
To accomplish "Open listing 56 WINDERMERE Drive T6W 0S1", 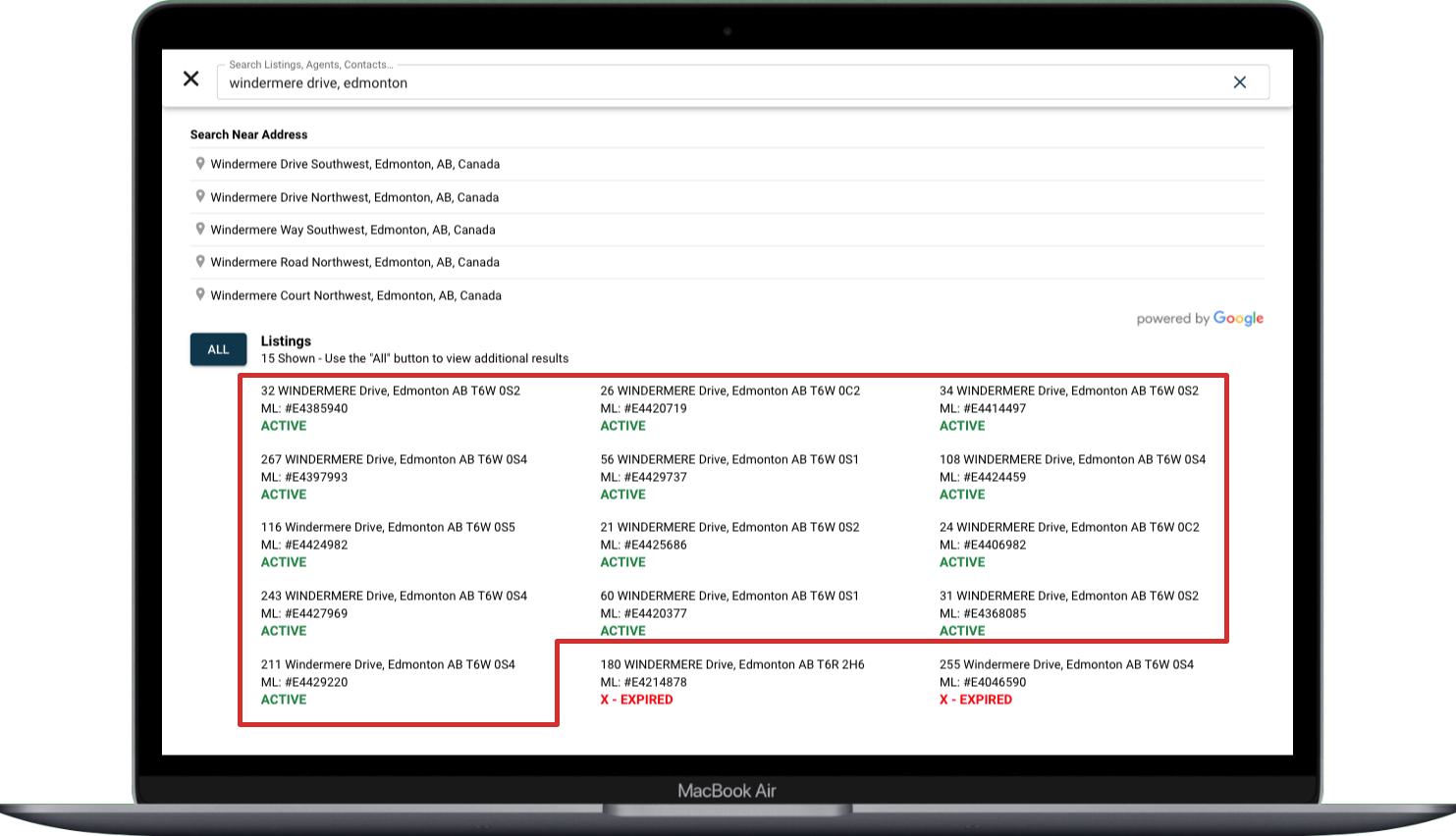I will pyautogui.click(x=729, y=459).
